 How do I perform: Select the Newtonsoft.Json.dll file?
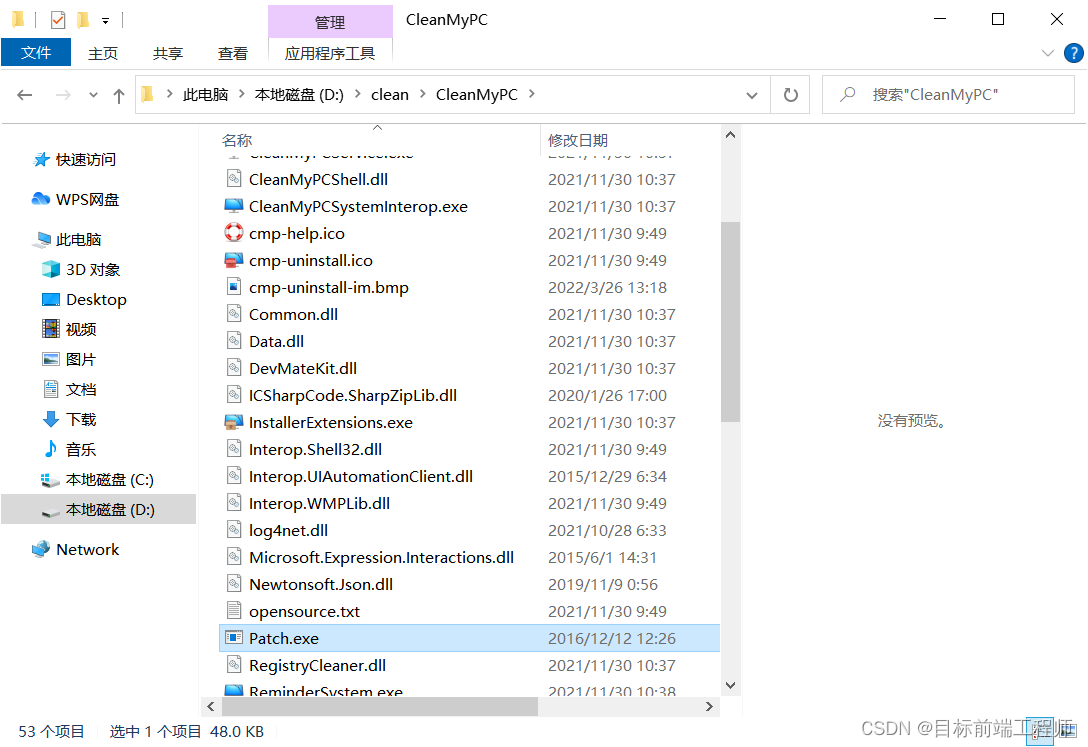pos(321,585)
